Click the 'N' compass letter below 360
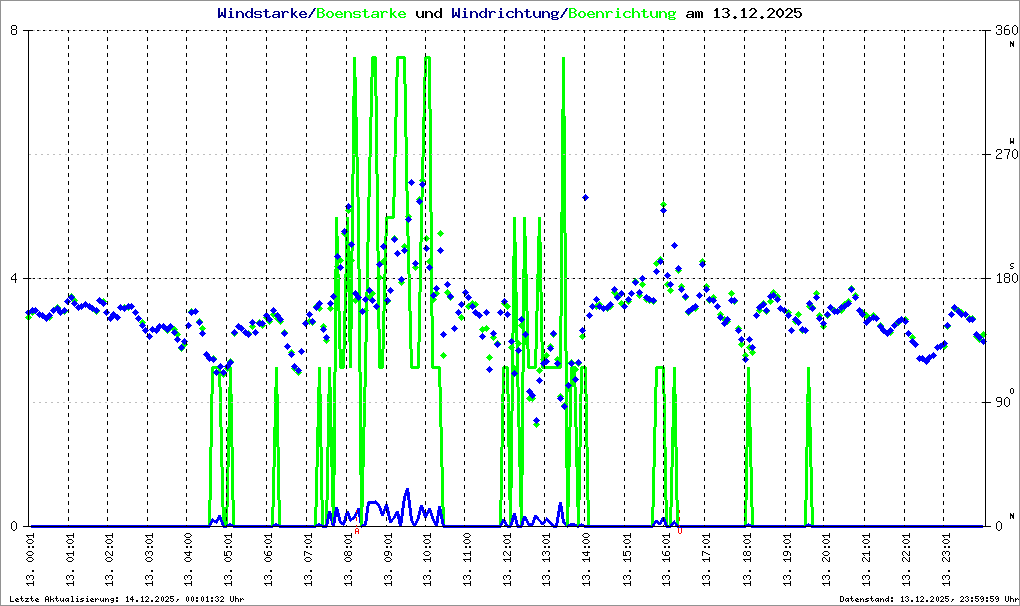Viewport: 1020px width, 606px height. 1012,44
